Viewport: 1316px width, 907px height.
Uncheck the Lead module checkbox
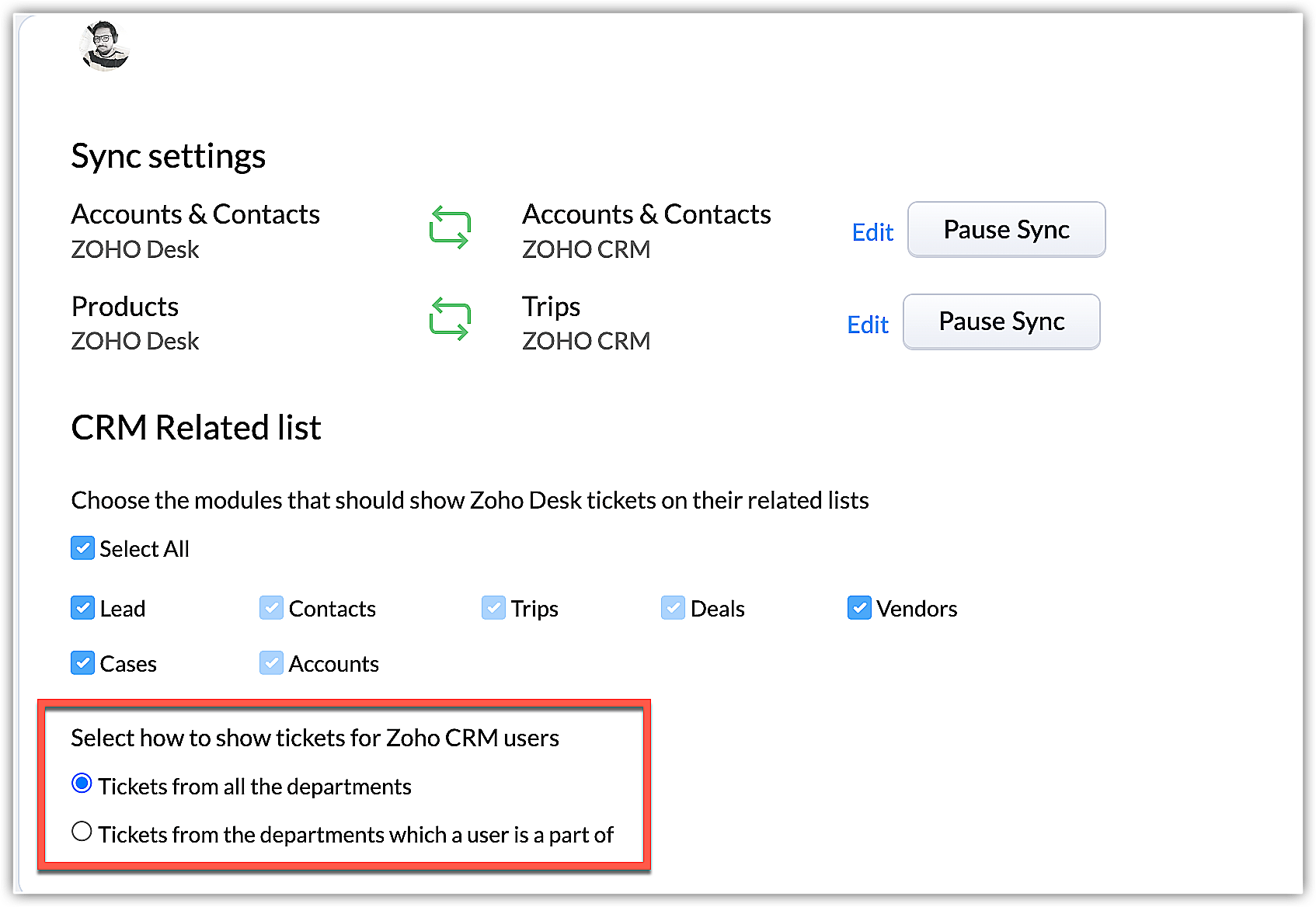[83, 608]
